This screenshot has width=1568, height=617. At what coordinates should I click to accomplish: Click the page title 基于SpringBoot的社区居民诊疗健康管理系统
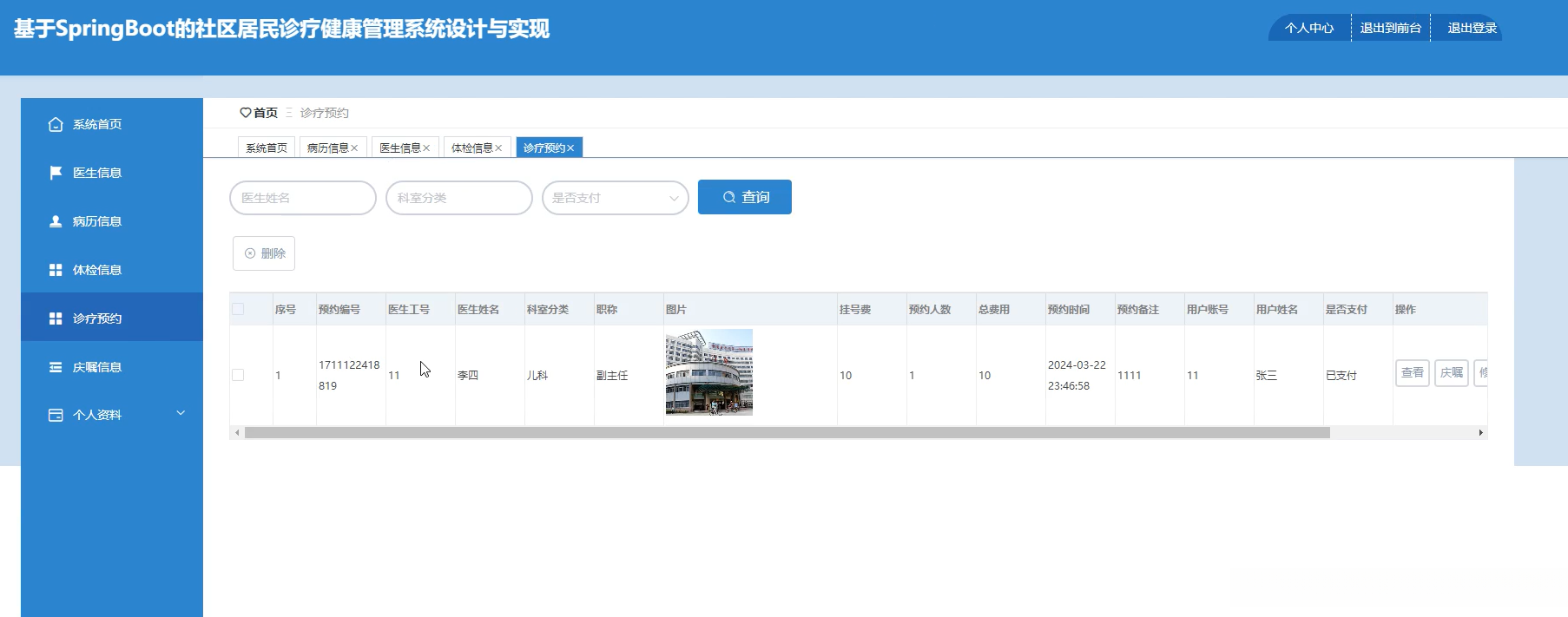[x=281, y=29]
